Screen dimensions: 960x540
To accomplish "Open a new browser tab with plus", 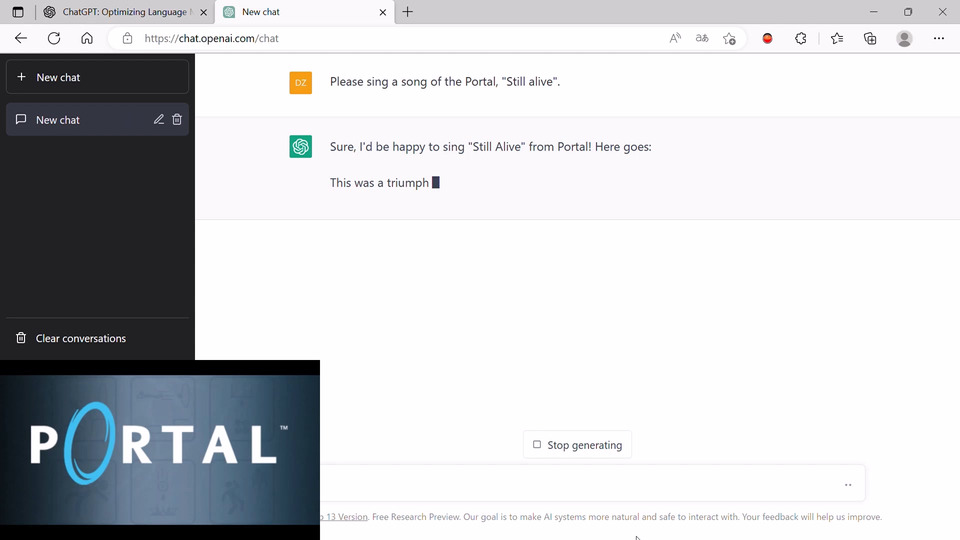I will coord(407,12).
